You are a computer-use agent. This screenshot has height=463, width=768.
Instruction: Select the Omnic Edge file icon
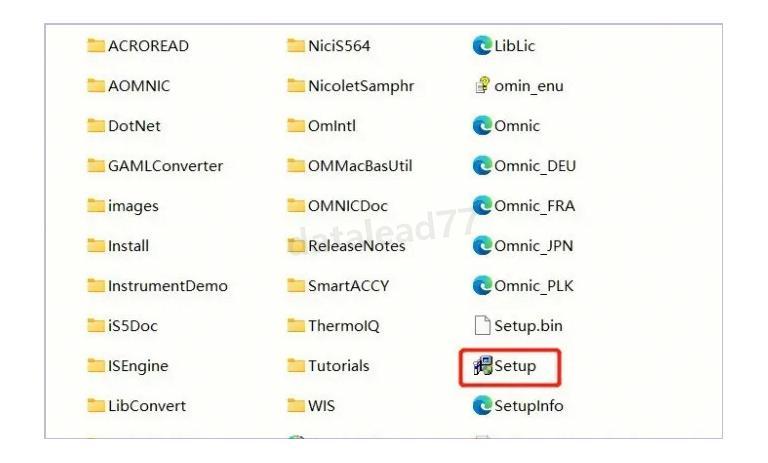(x=482, y=126)
